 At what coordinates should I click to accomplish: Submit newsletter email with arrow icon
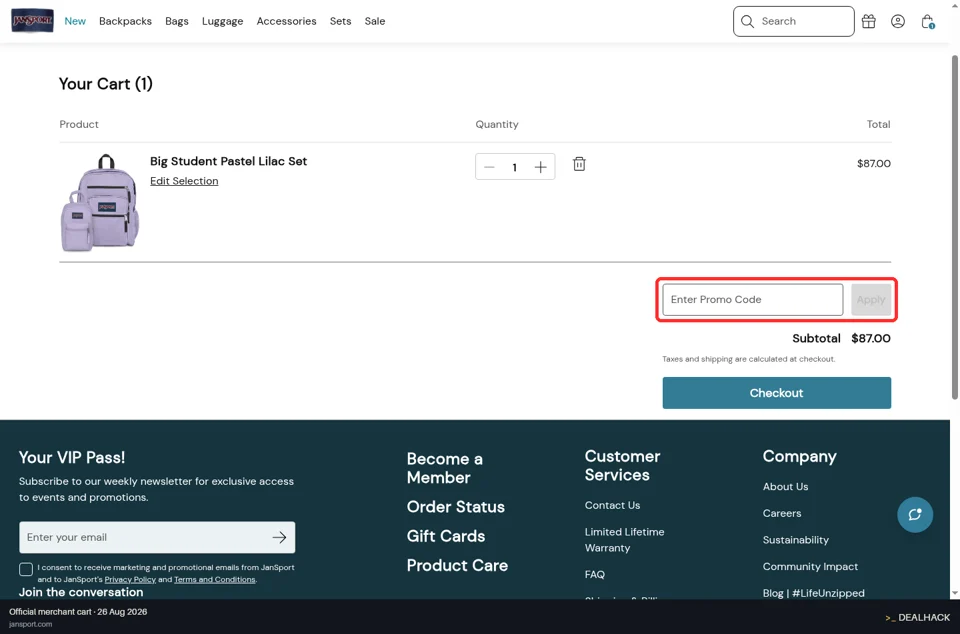279,537
